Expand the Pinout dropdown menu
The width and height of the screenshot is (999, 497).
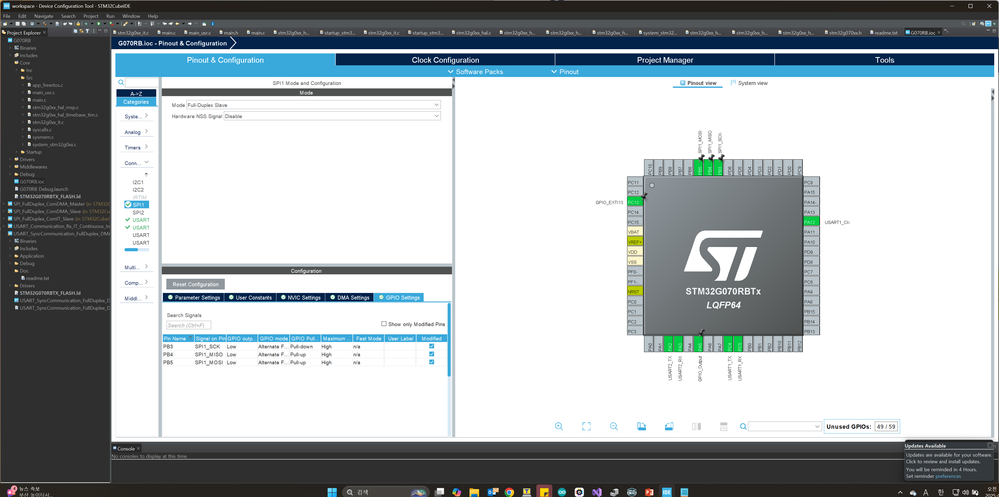point(564,72)
